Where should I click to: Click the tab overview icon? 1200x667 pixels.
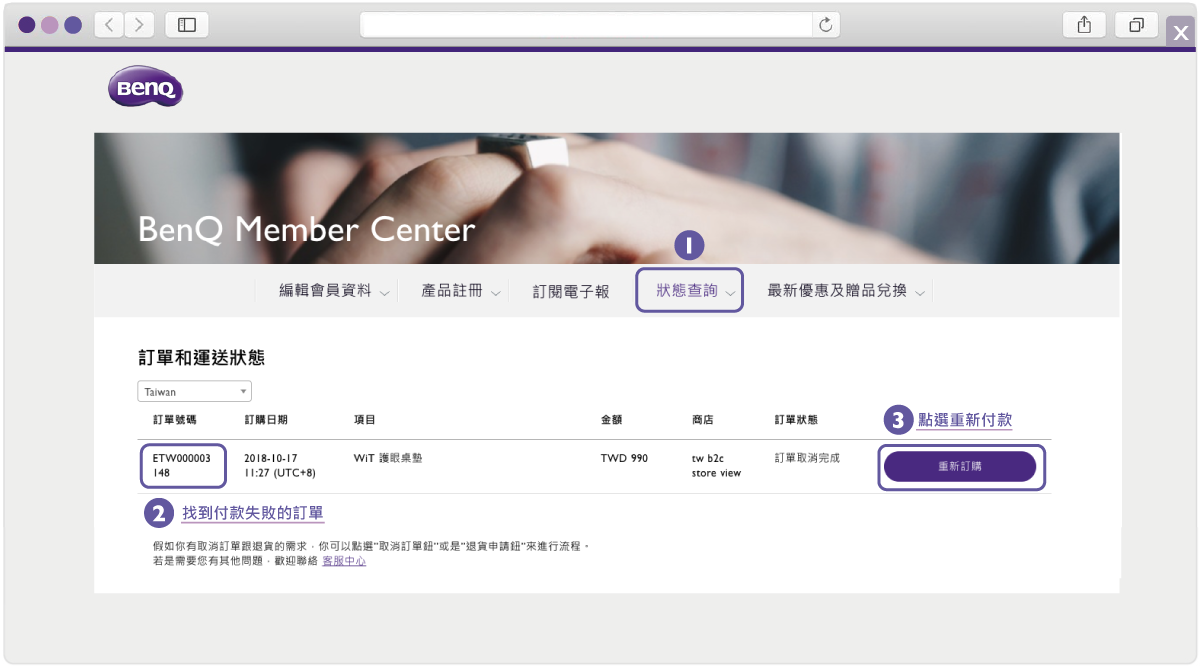pos(1136,24)
